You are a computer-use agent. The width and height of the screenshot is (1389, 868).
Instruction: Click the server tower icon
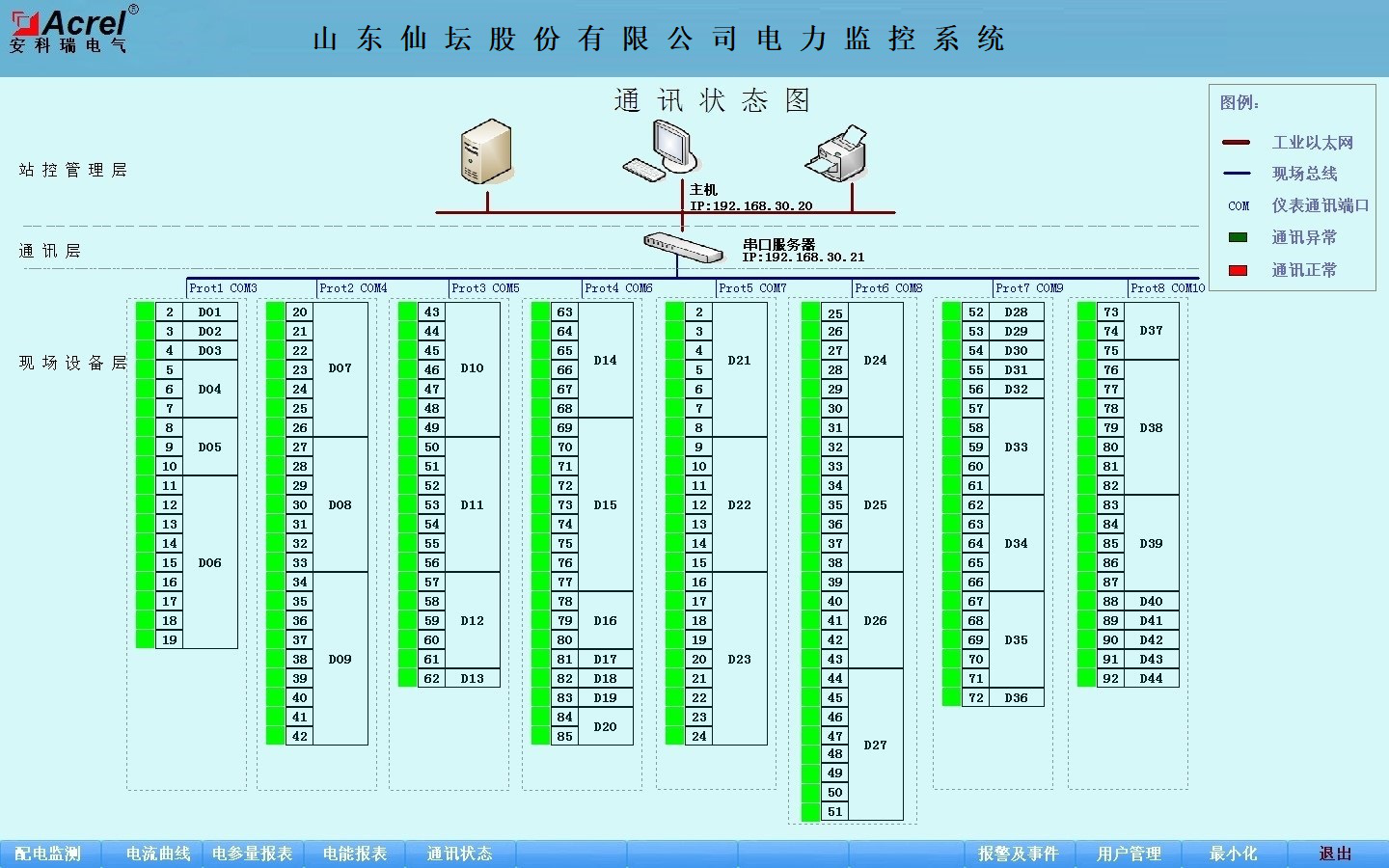tap(486, 150)
